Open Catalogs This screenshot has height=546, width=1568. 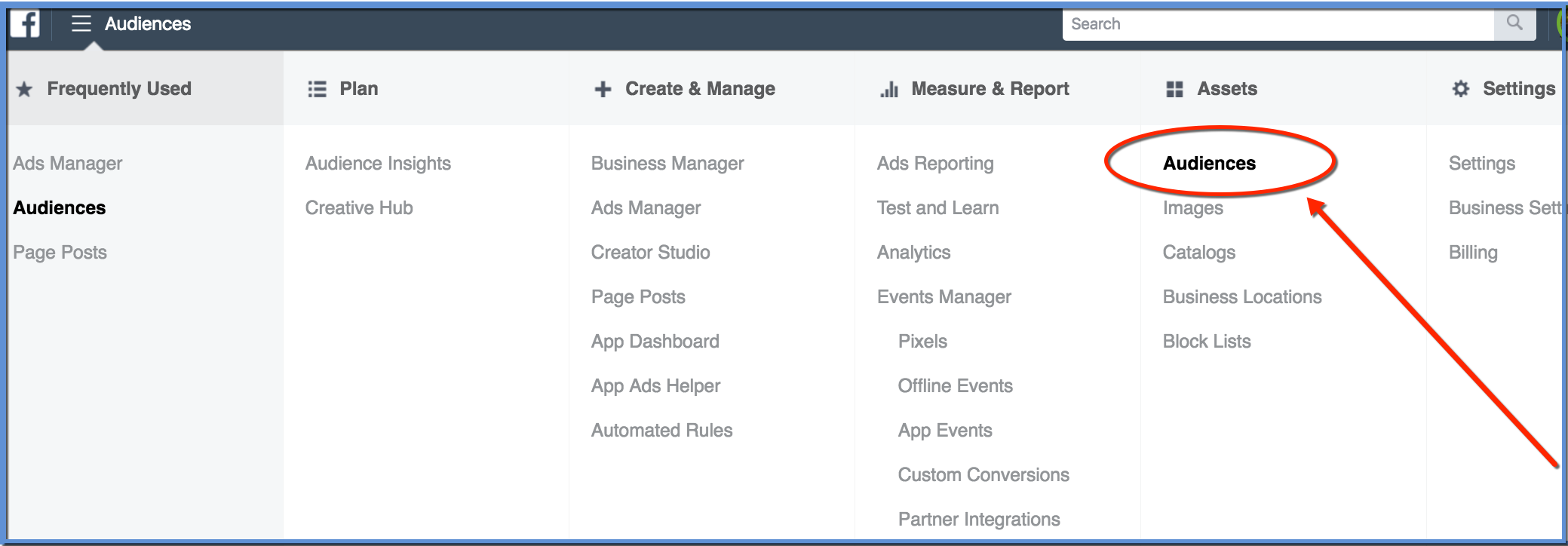coord(1199,253)
